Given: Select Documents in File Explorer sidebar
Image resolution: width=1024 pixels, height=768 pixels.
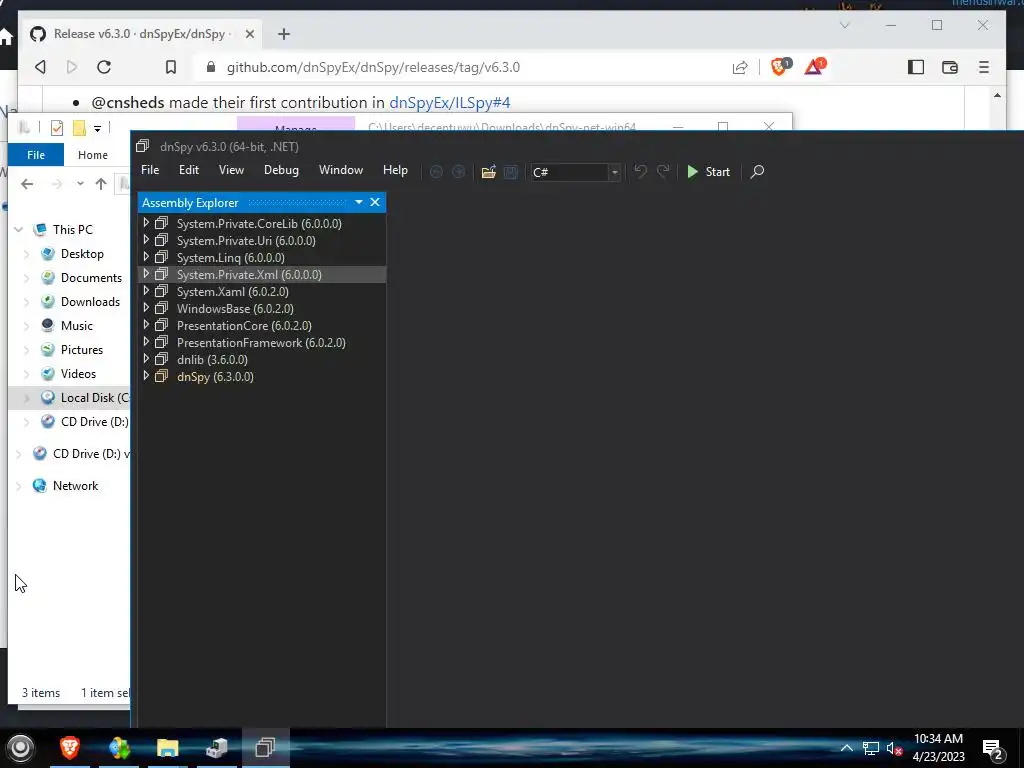Looking at the screenshot, I should tap(91, 278).
